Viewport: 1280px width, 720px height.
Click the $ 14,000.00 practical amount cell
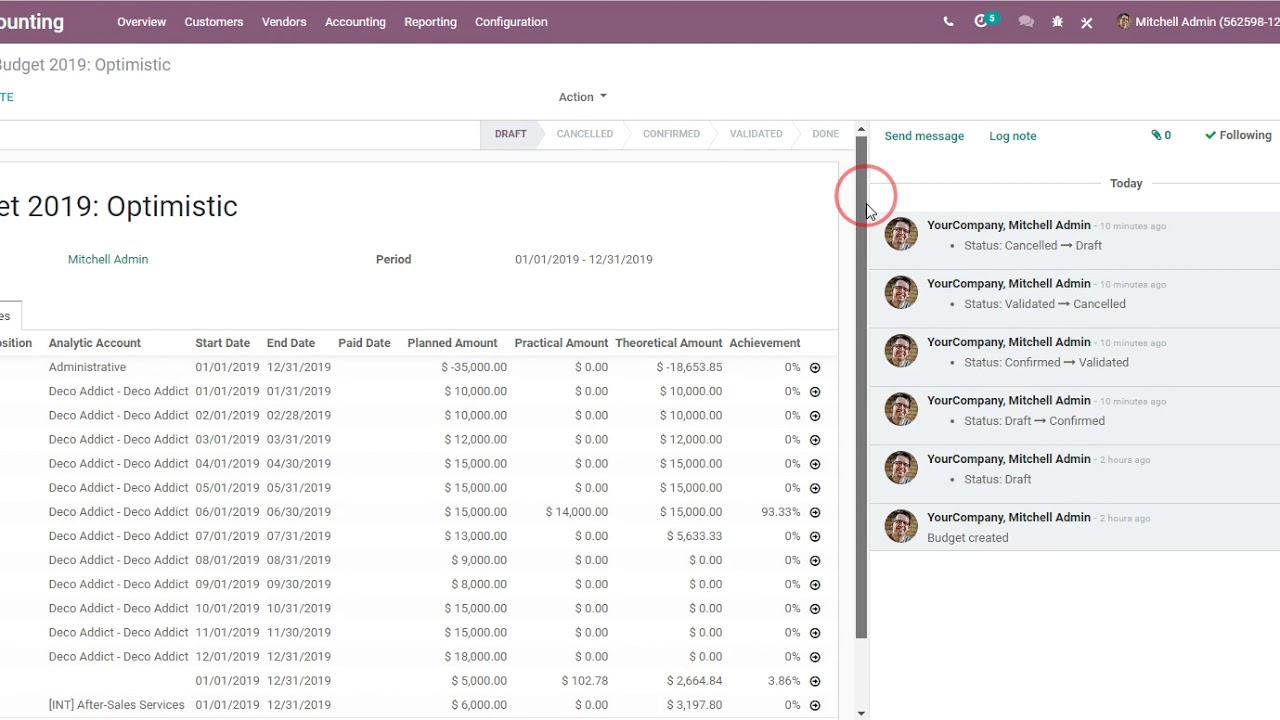click(x=577, y=512)
